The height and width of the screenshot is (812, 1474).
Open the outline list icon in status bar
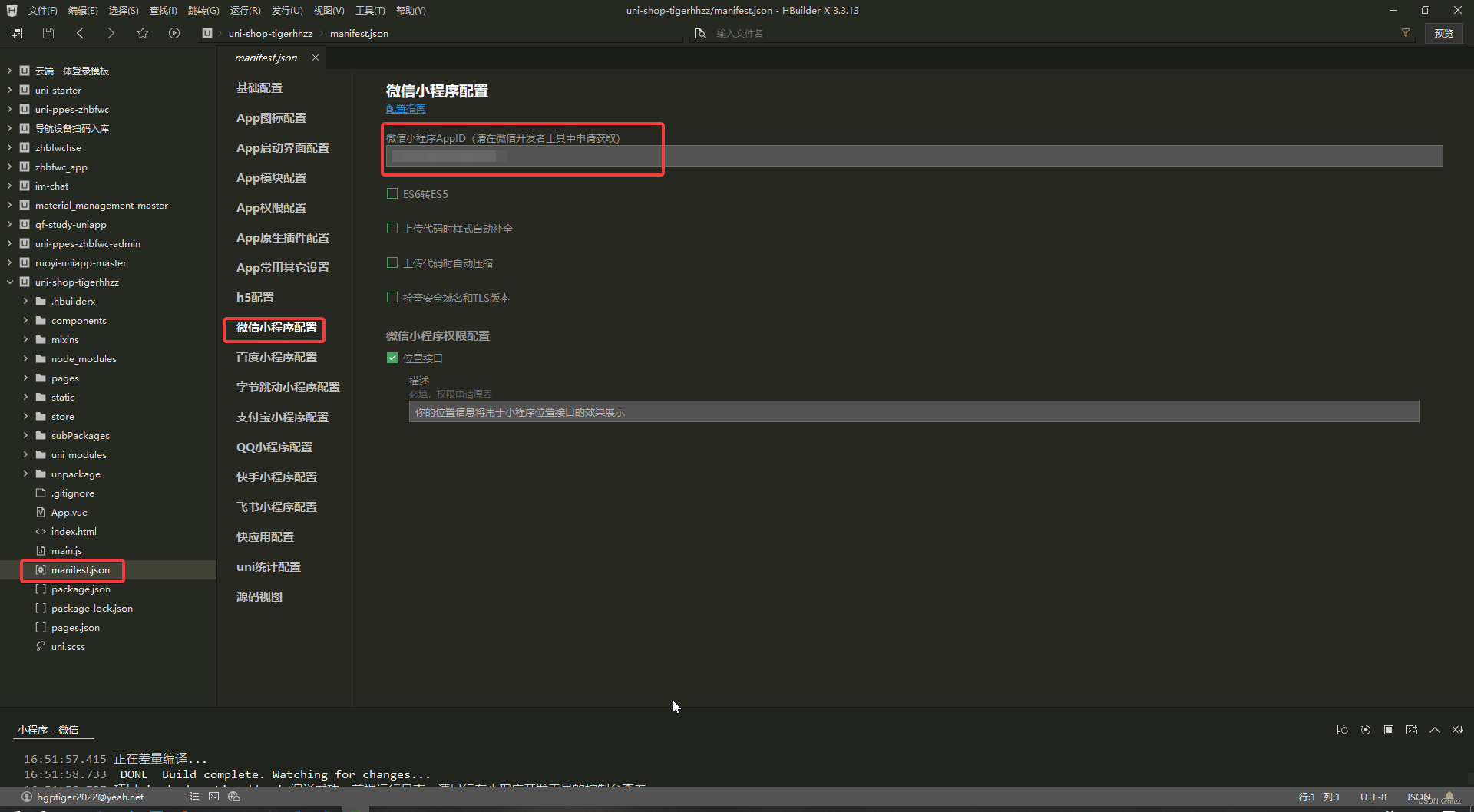[194, 797]
